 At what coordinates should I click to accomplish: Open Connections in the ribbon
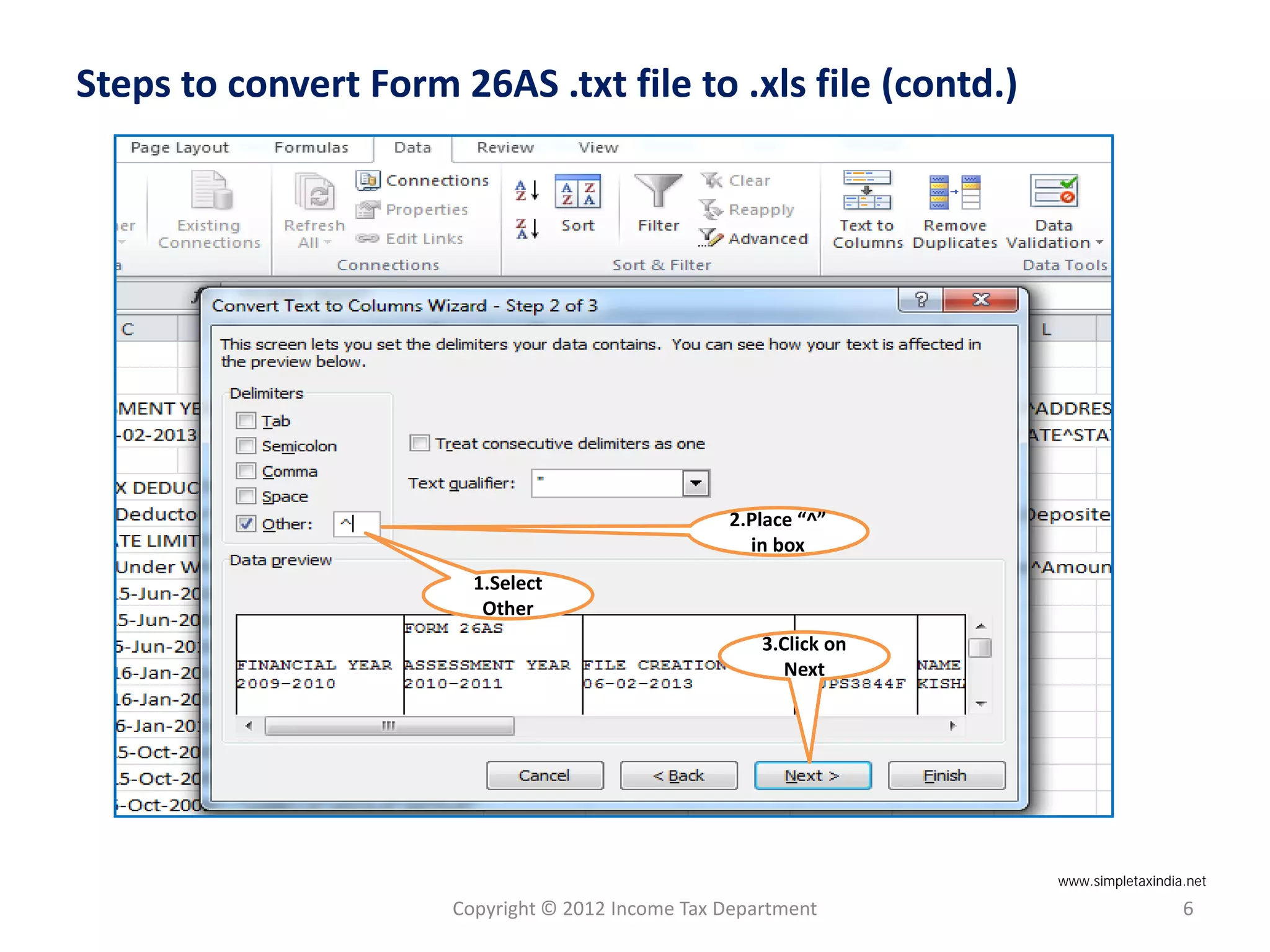coord(422,180)
